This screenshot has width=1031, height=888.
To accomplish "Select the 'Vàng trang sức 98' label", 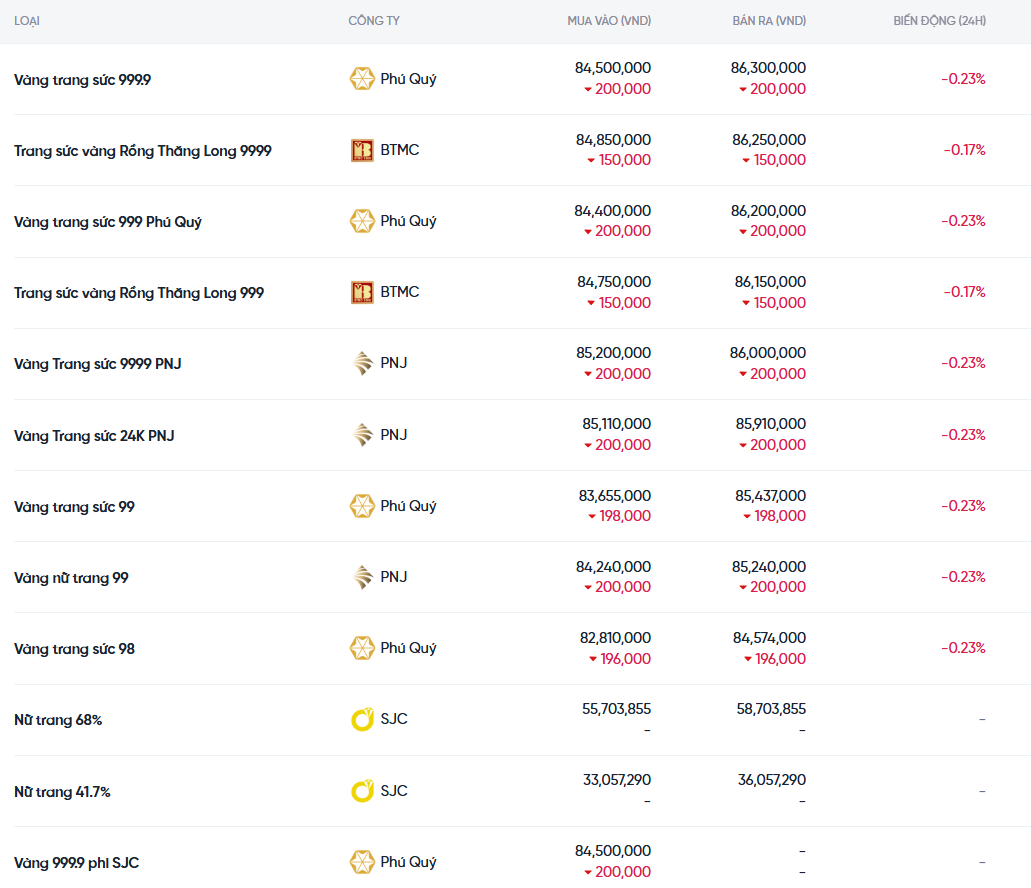I will [74, 649].
